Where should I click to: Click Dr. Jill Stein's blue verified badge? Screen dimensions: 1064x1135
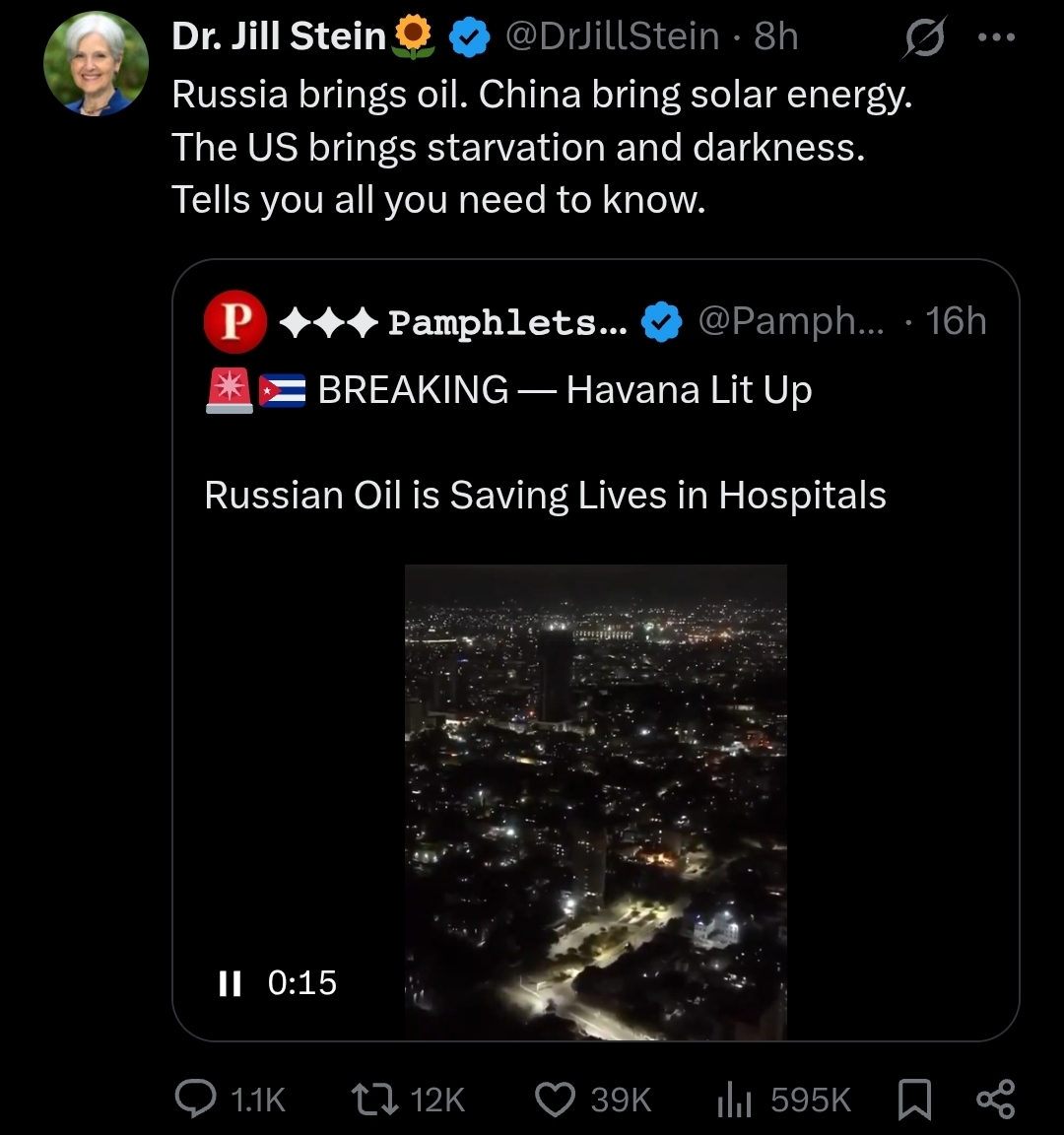[x=470, y=37]
